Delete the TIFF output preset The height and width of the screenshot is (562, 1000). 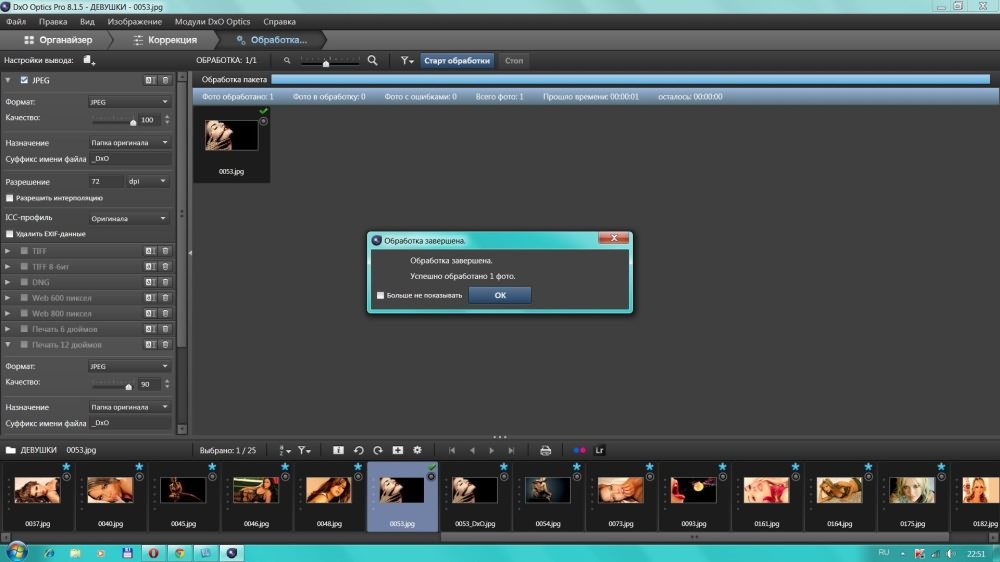click(x=165, y=251)
